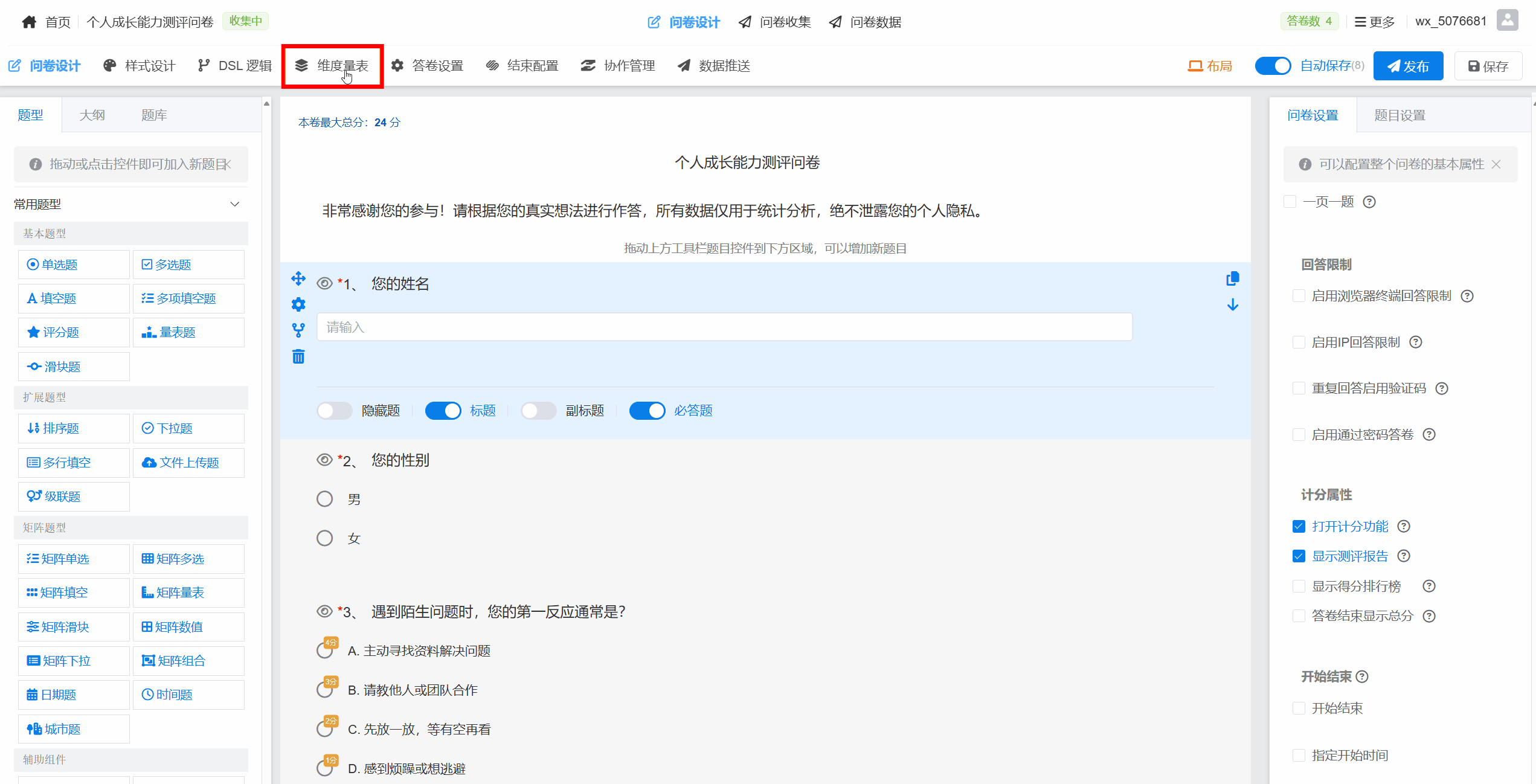Screen dimensions: 1536x784
Task: Click the move/drag icon on question 1
Action: [x=298, y=278]
